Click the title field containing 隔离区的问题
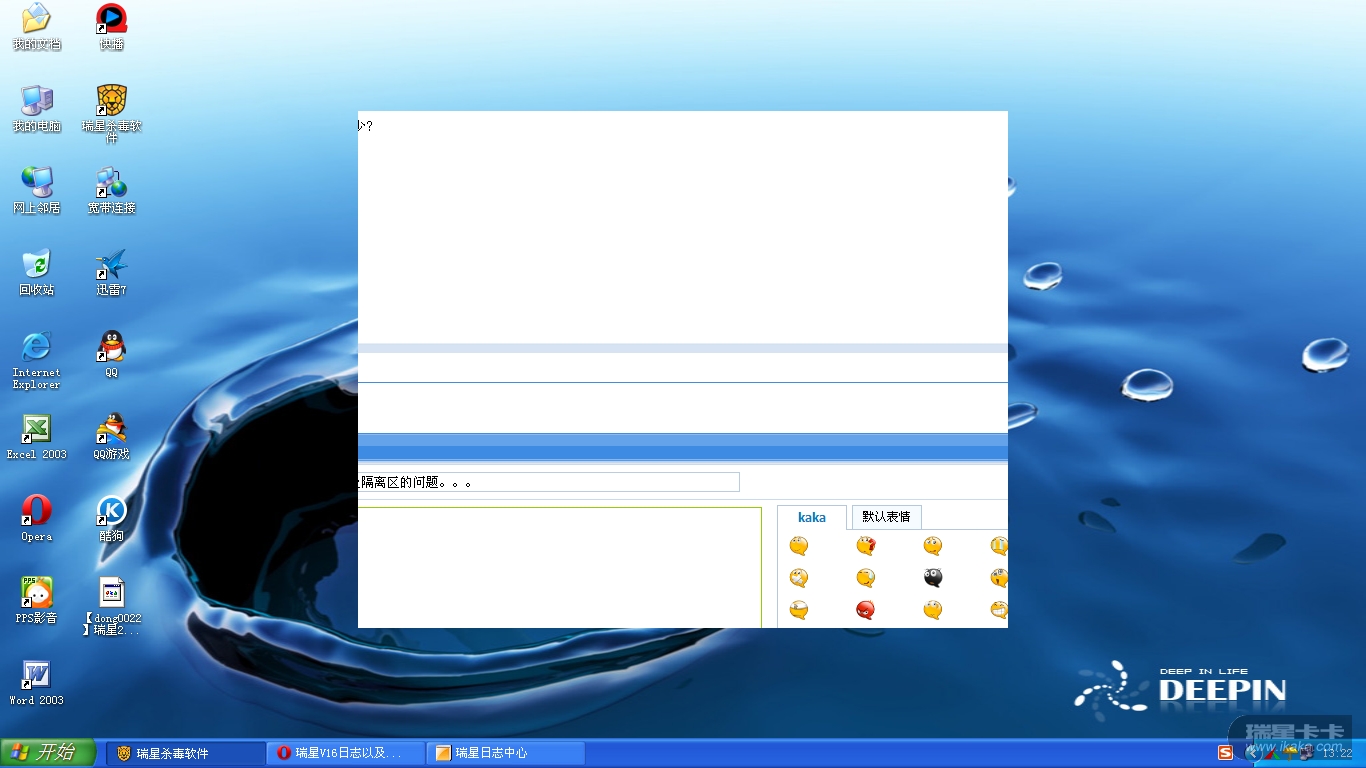The width and height of the screenshot is (1366, 768). click(x=548, y=482)
